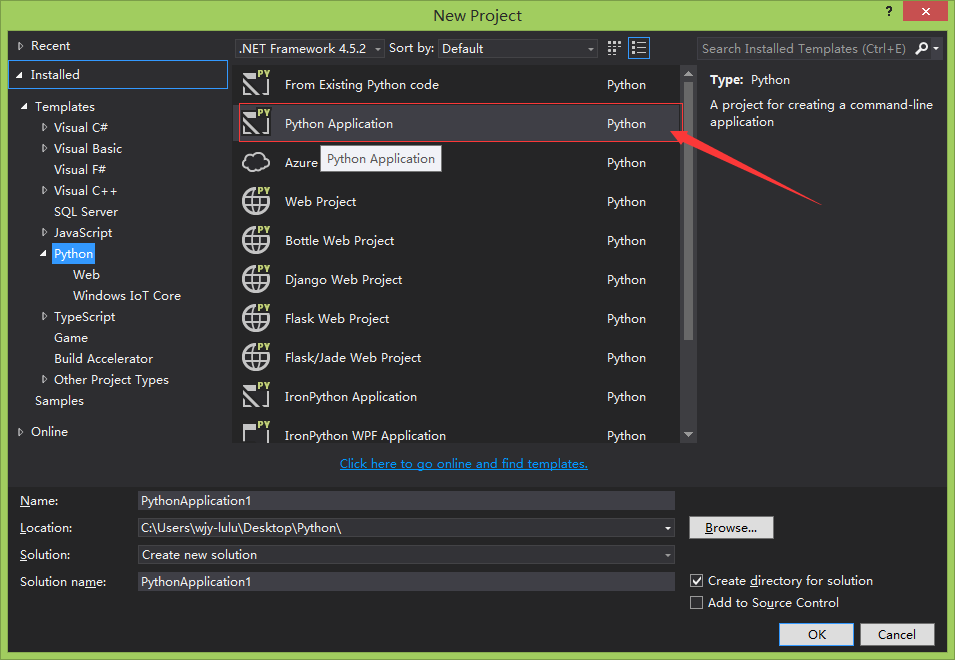Click the OK button
Viewport: 955px width, 660px height.
tap(816, 634)
